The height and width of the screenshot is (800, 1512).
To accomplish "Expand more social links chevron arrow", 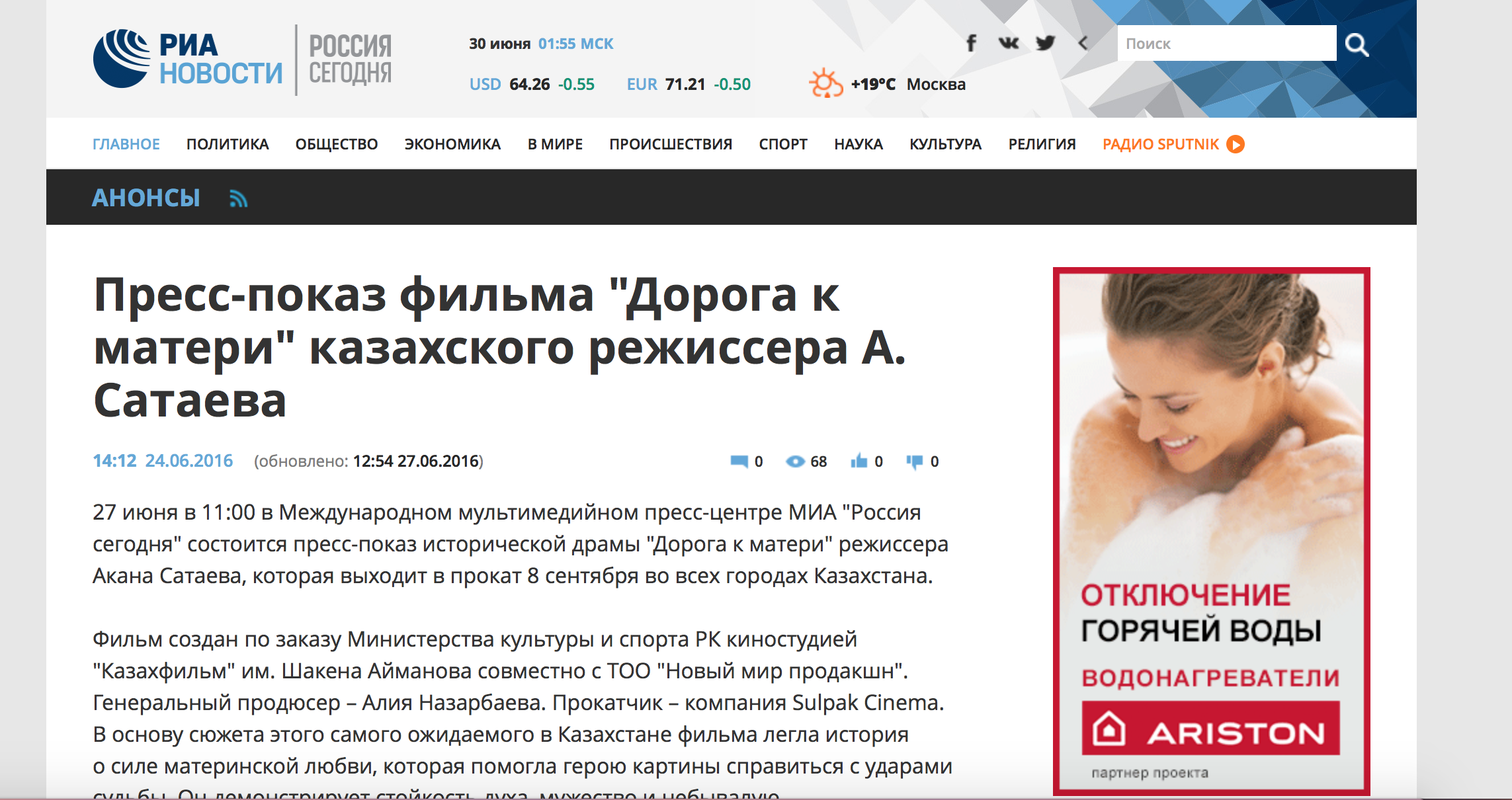I will (x=1083, y=44).
